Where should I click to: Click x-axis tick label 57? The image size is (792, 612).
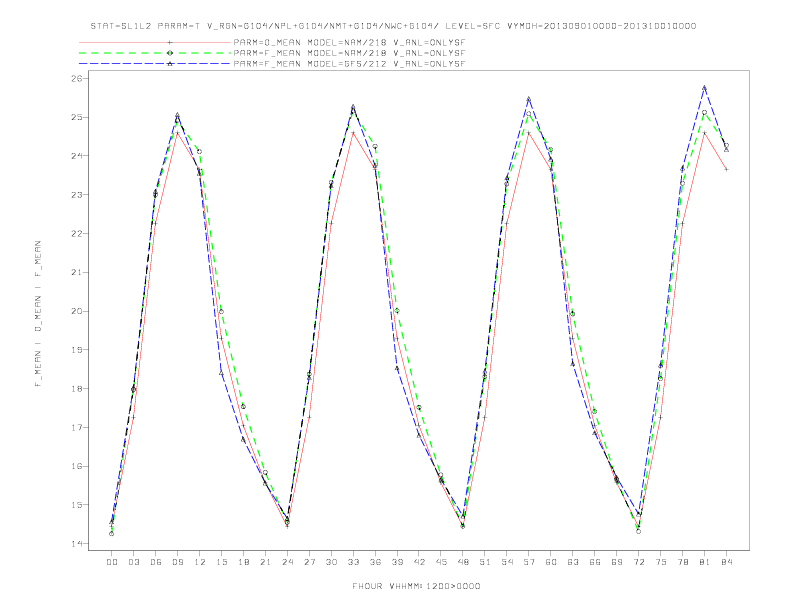click(529, 562)
